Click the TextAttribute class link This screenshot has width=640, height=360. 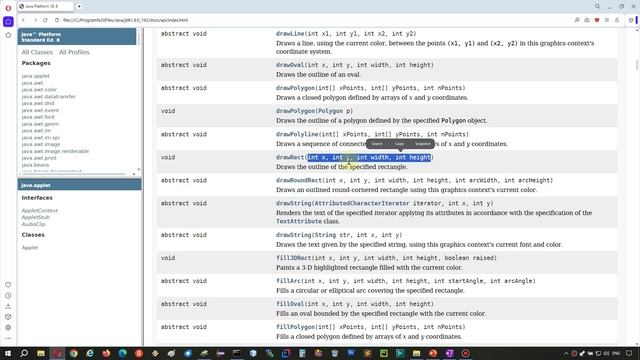[299, 221]
